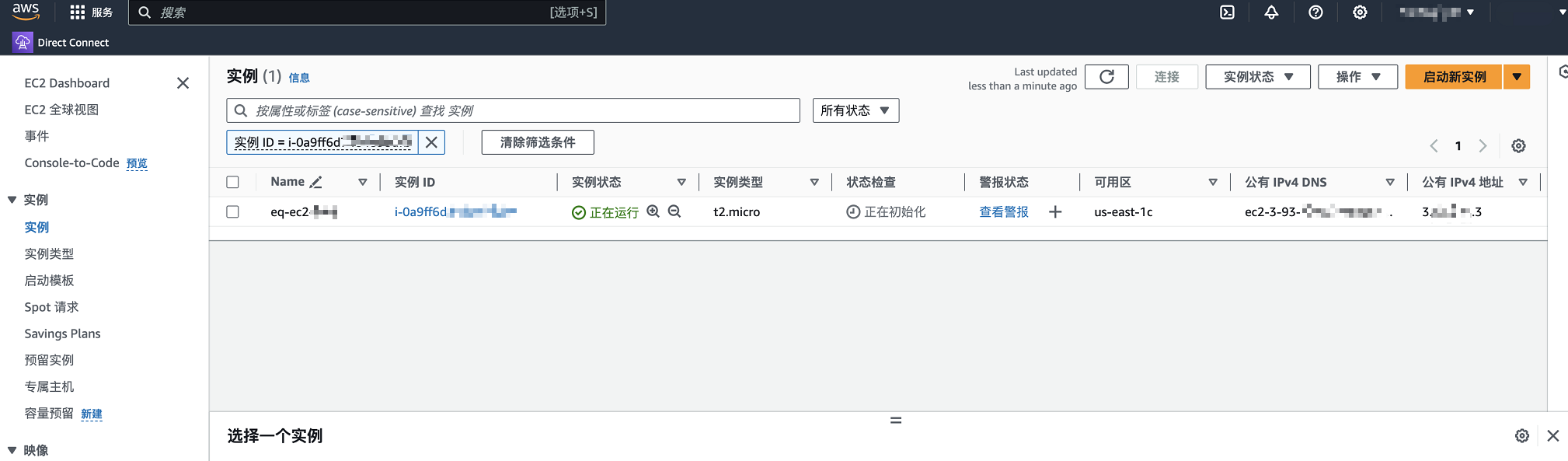Open the launch instance split arrow
Viewport: 1568px width, 461px height.
[x=1517, y=77]
